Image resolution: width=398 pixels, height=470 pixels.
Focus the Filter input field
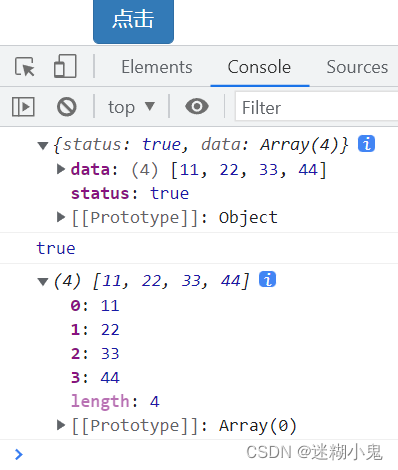click(316, 107)
